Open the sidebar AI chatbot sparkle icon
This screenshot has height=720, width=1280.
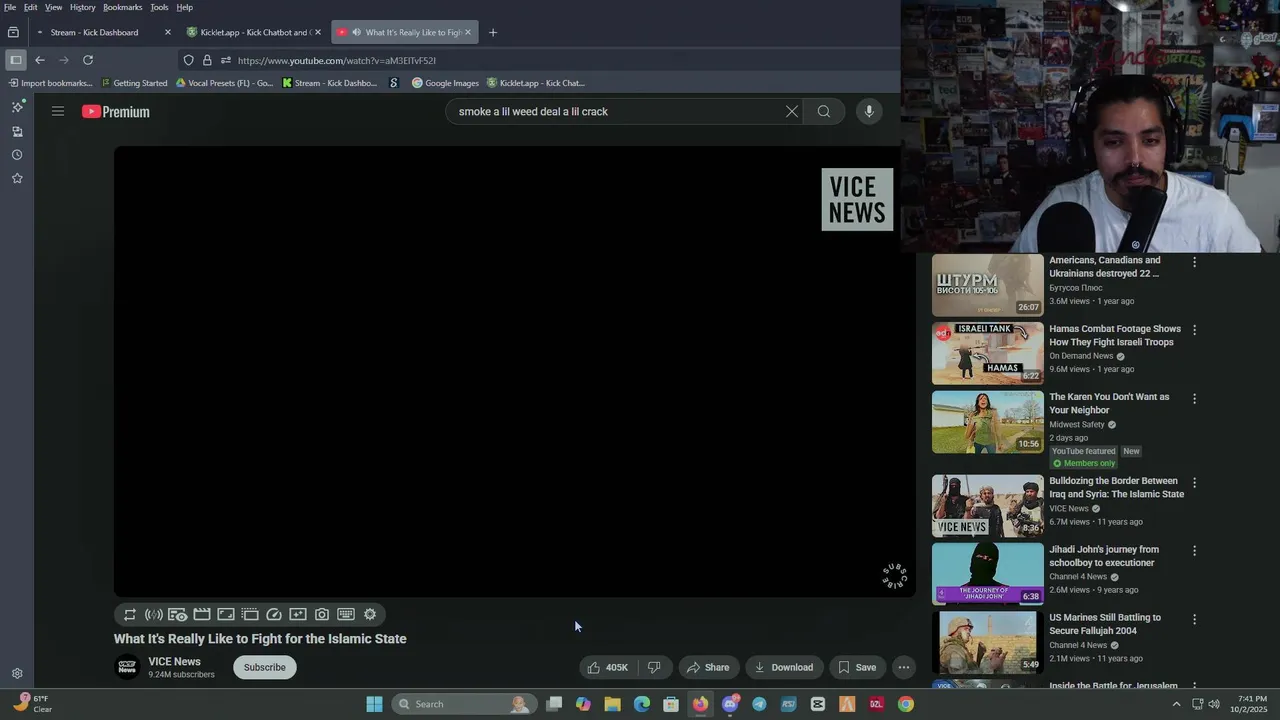click(17, 106)
